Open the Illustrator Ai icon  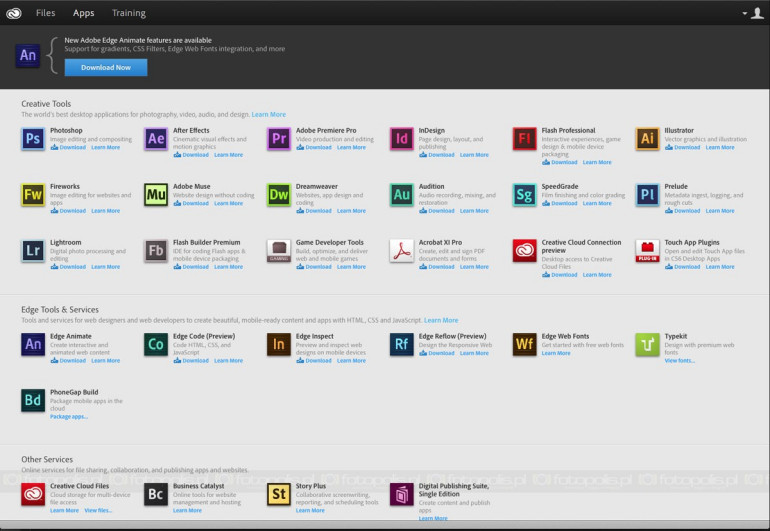pyautogui.click(x=647, y=139)
